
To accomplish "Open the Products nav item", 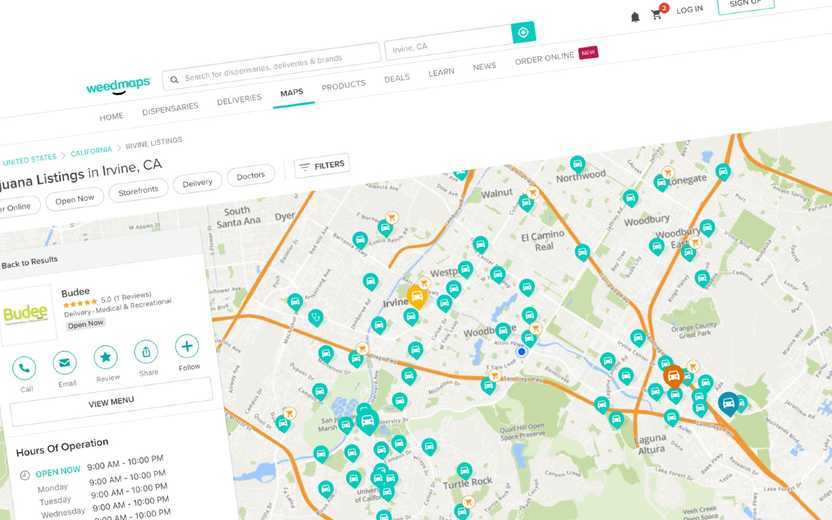I will 343,85.
